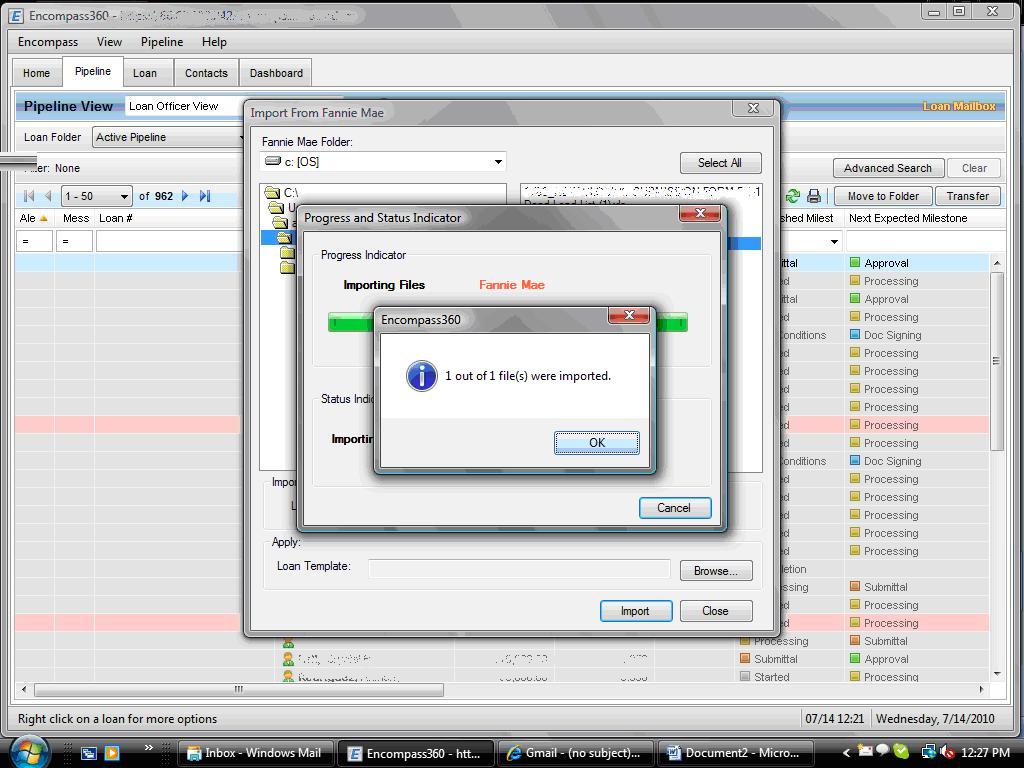Click the print pipeline icon
Screen dimensions: 1024x768
[x=814, y=196]
